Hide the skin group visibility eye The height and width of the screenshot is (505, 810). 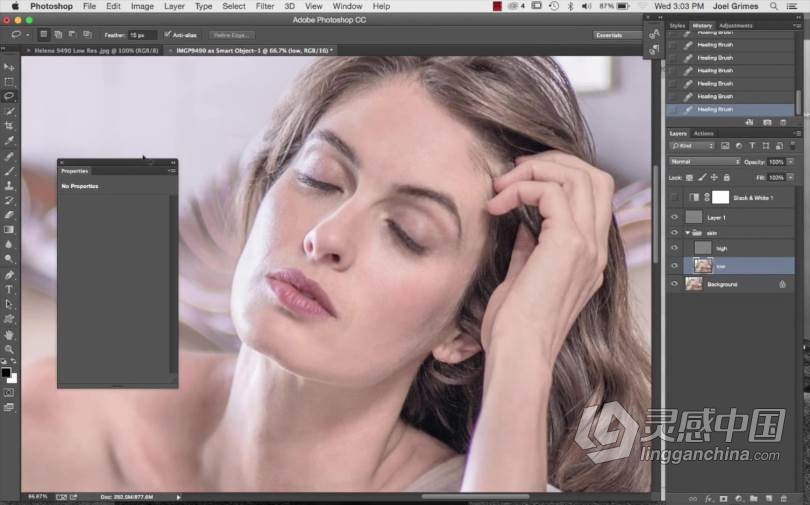(x=674, y=233)
